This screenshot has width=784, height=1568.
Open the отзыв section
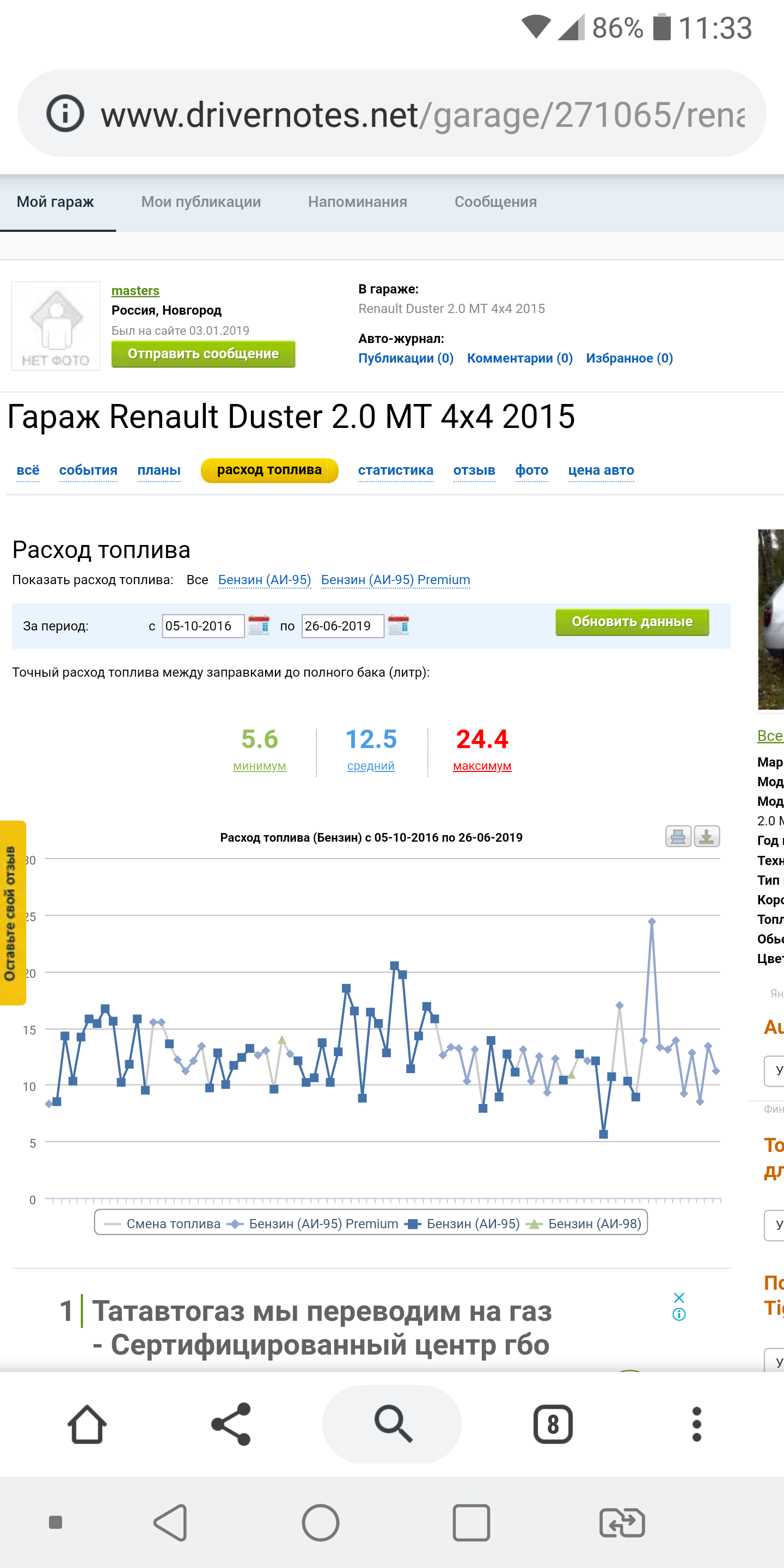[x=474, y=470]
